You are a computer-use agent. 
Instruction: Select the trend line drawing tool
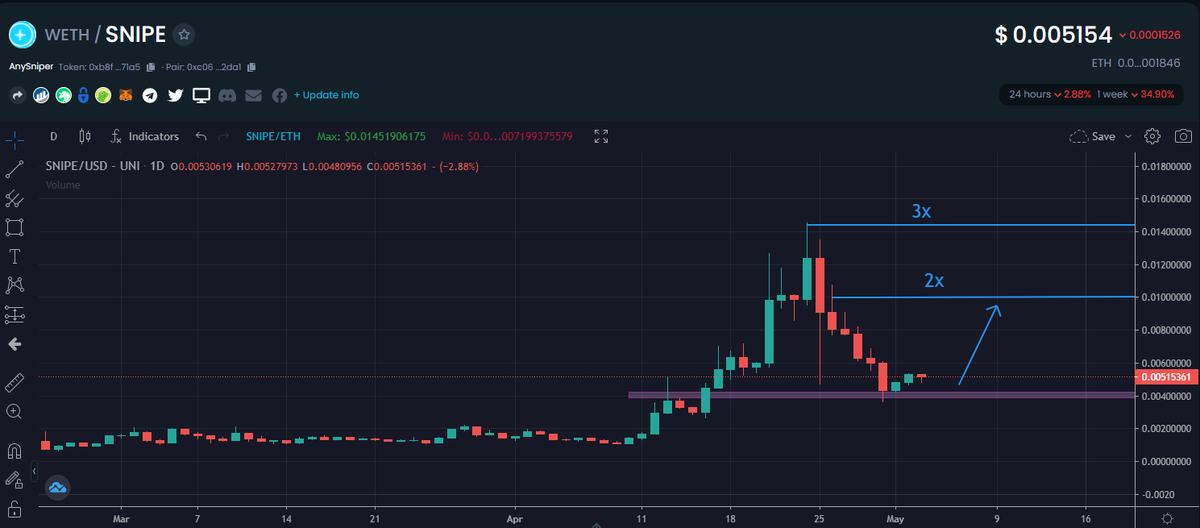pos(15,169)
